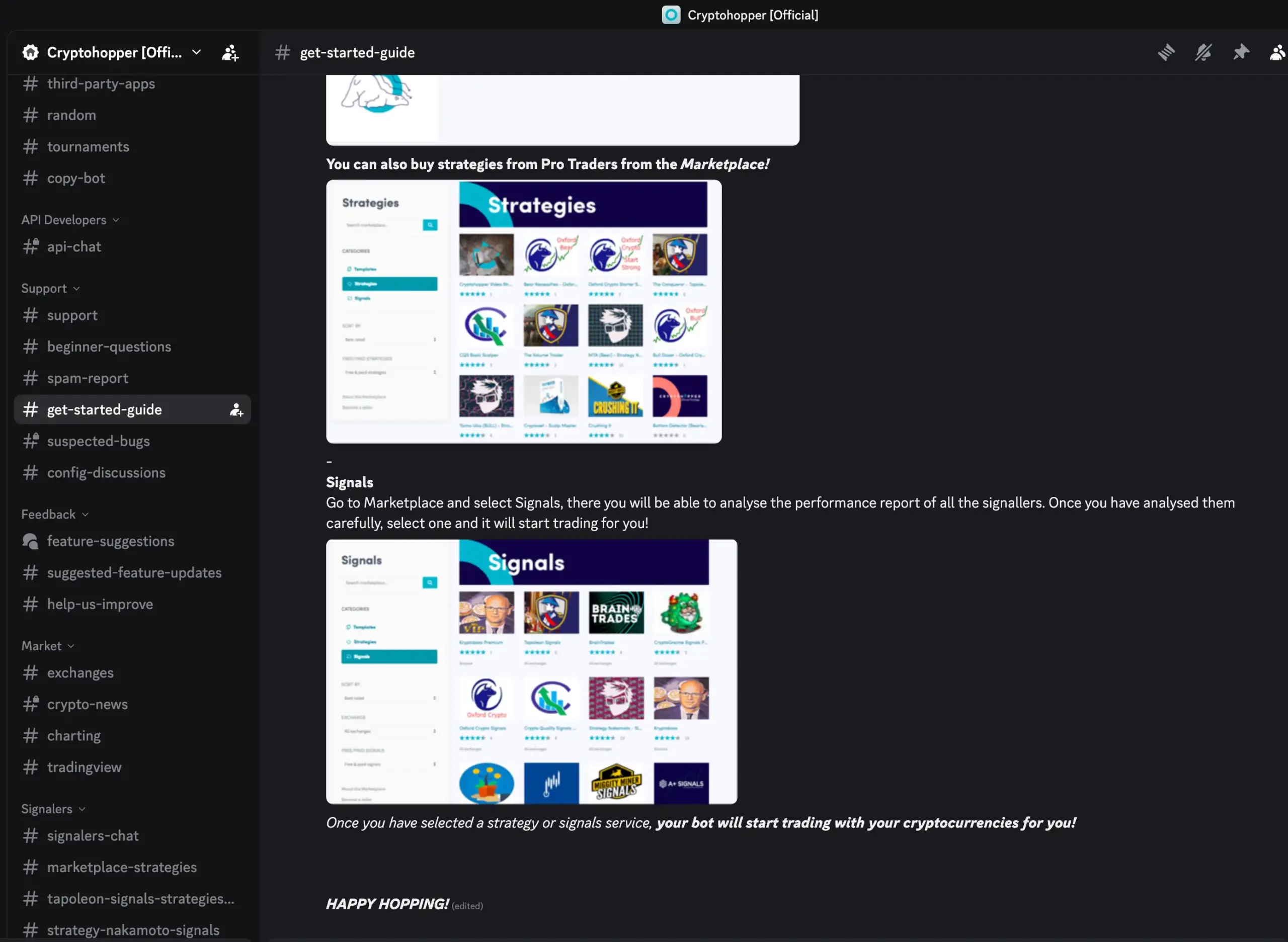The image size is (1288, 942).
Task: Enlarge the Signals marketplace screenshot image
Action: pos(531,672)
